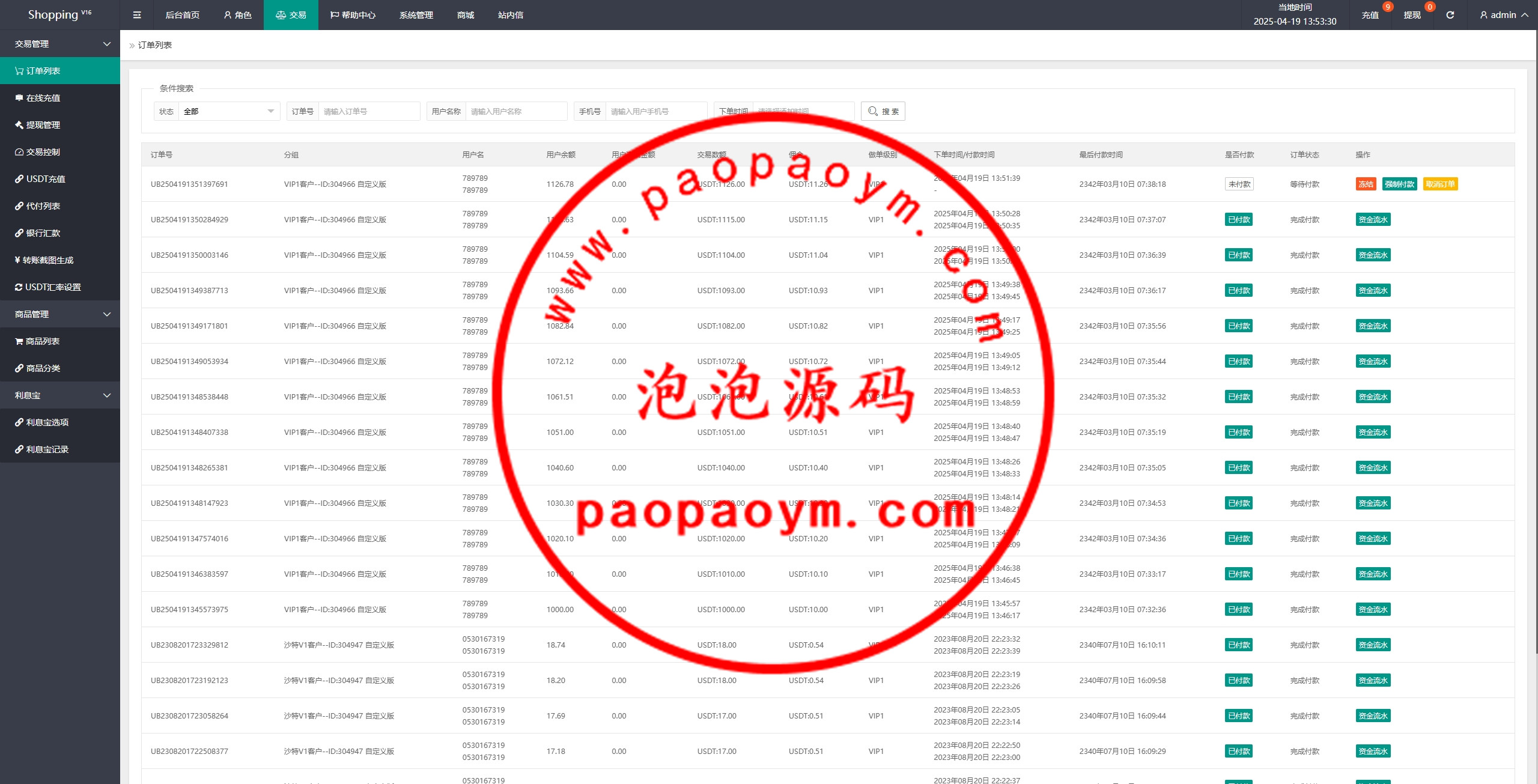The height and width of the screenshot is (784, 1538).
Task: Open the 状态 全部 dropdown
Action: coord(229,111)
